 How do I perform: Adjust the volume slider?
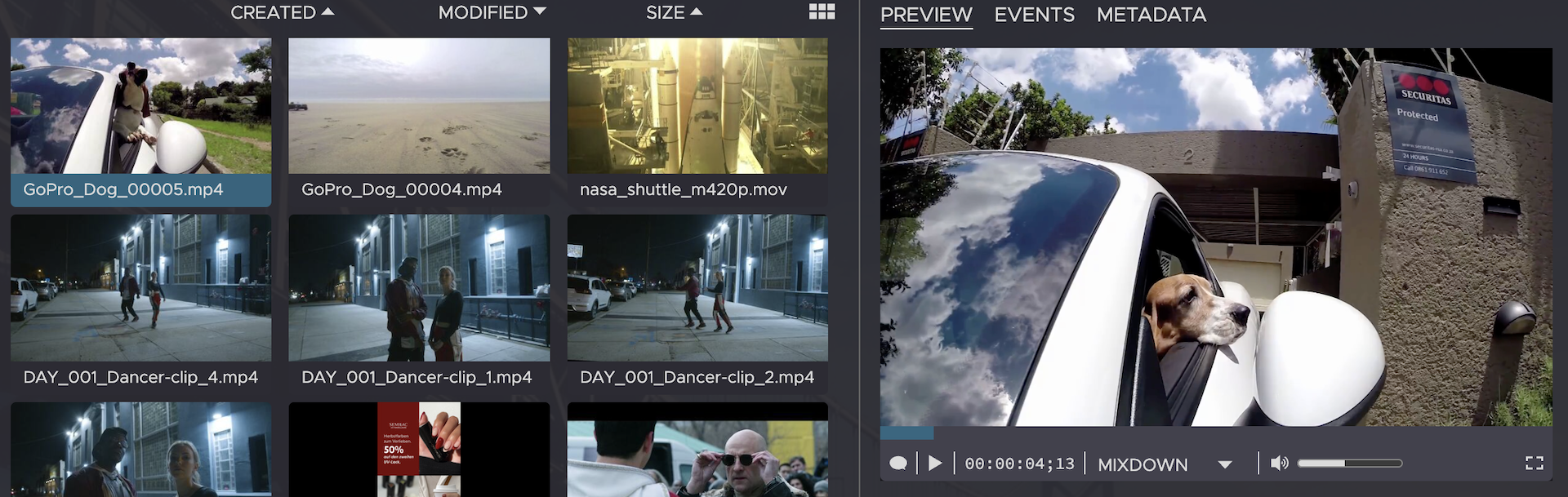point(1349,464)
